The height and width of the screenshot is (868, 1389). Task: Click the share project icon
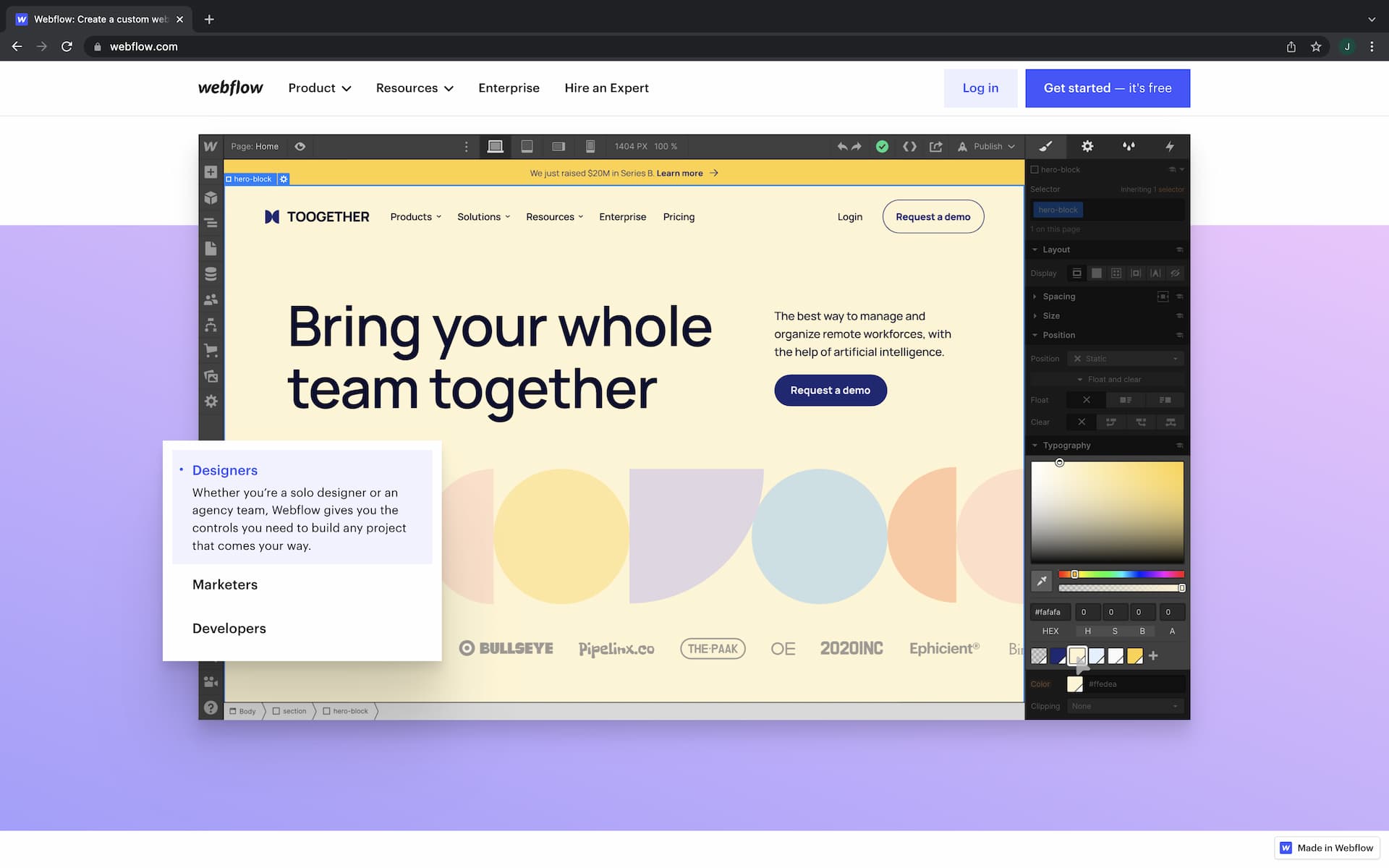tap(935, 146)
